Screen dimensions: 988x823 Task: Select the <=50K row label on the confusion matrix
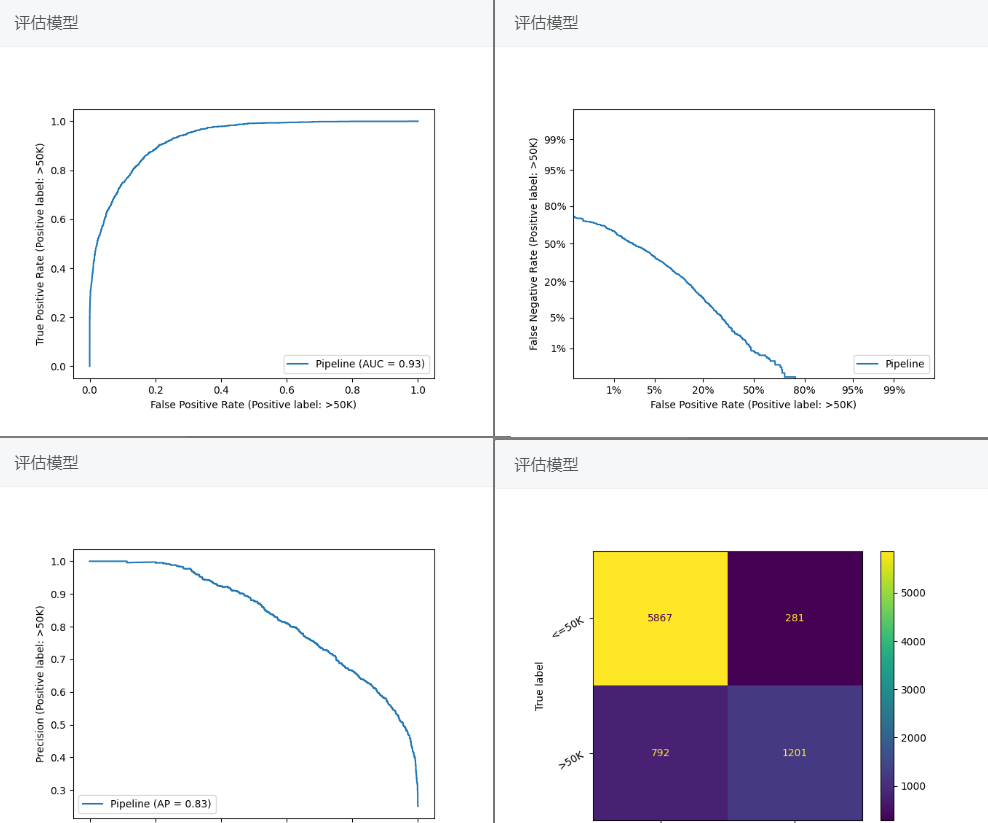click(566, 626)
